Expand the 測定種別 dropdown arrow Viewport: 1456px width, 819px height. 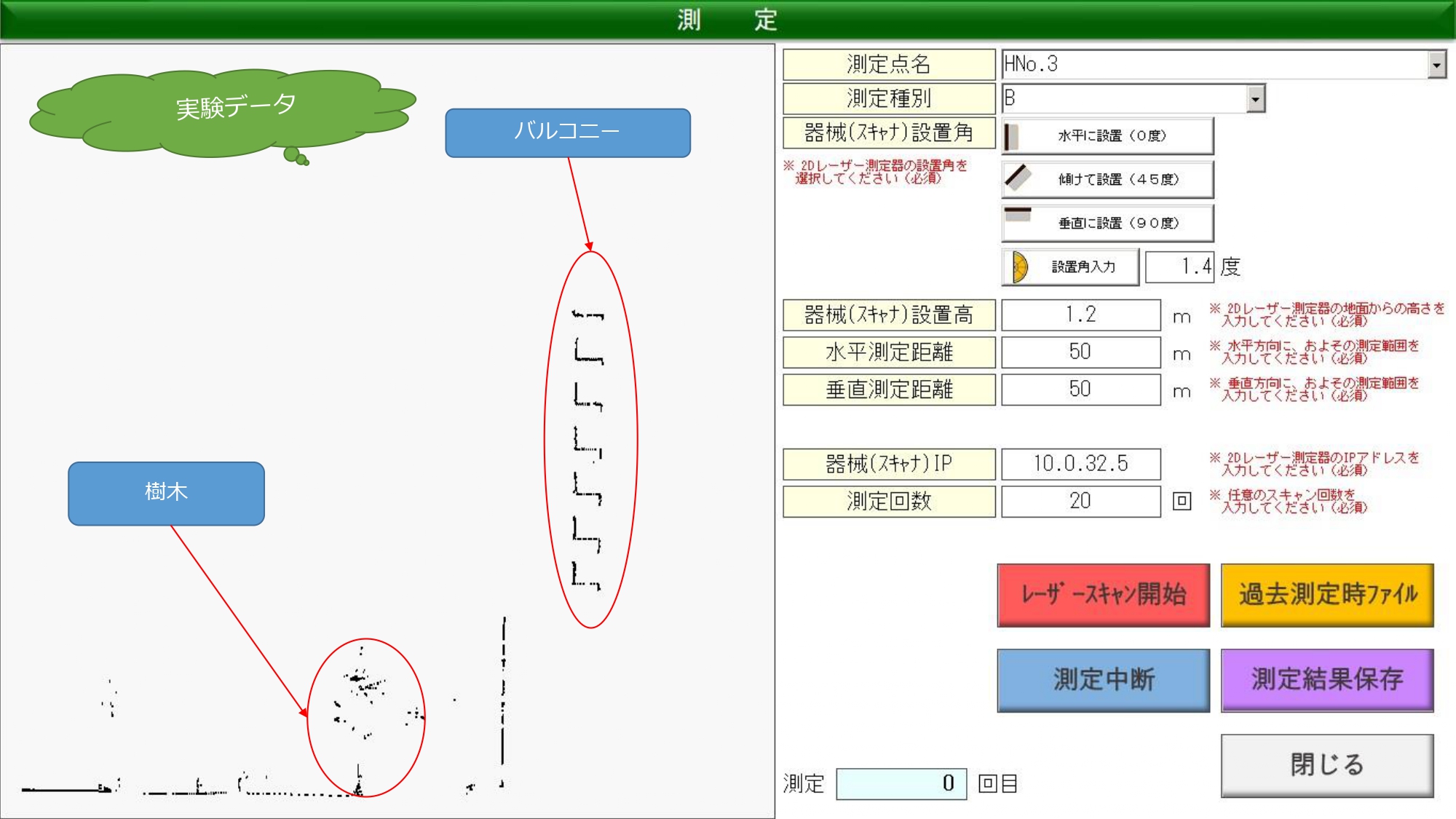pyautogui.click(x=1255, y=98)
